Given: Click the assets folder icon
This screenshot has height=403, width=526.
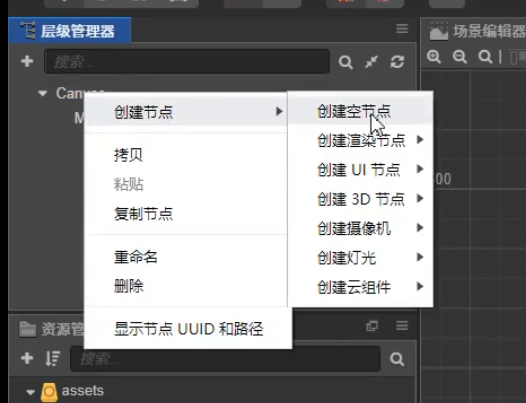Looking at the screenshot, I should click(x=49, y=392).
